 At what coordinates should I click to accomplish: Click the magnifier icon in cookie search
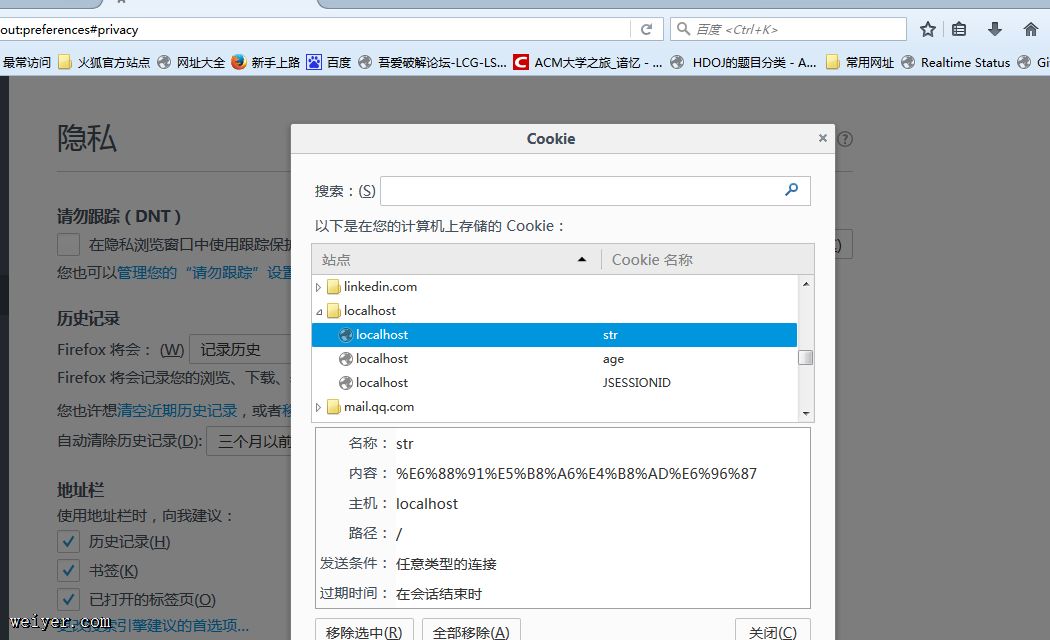(x=791, y=190)
